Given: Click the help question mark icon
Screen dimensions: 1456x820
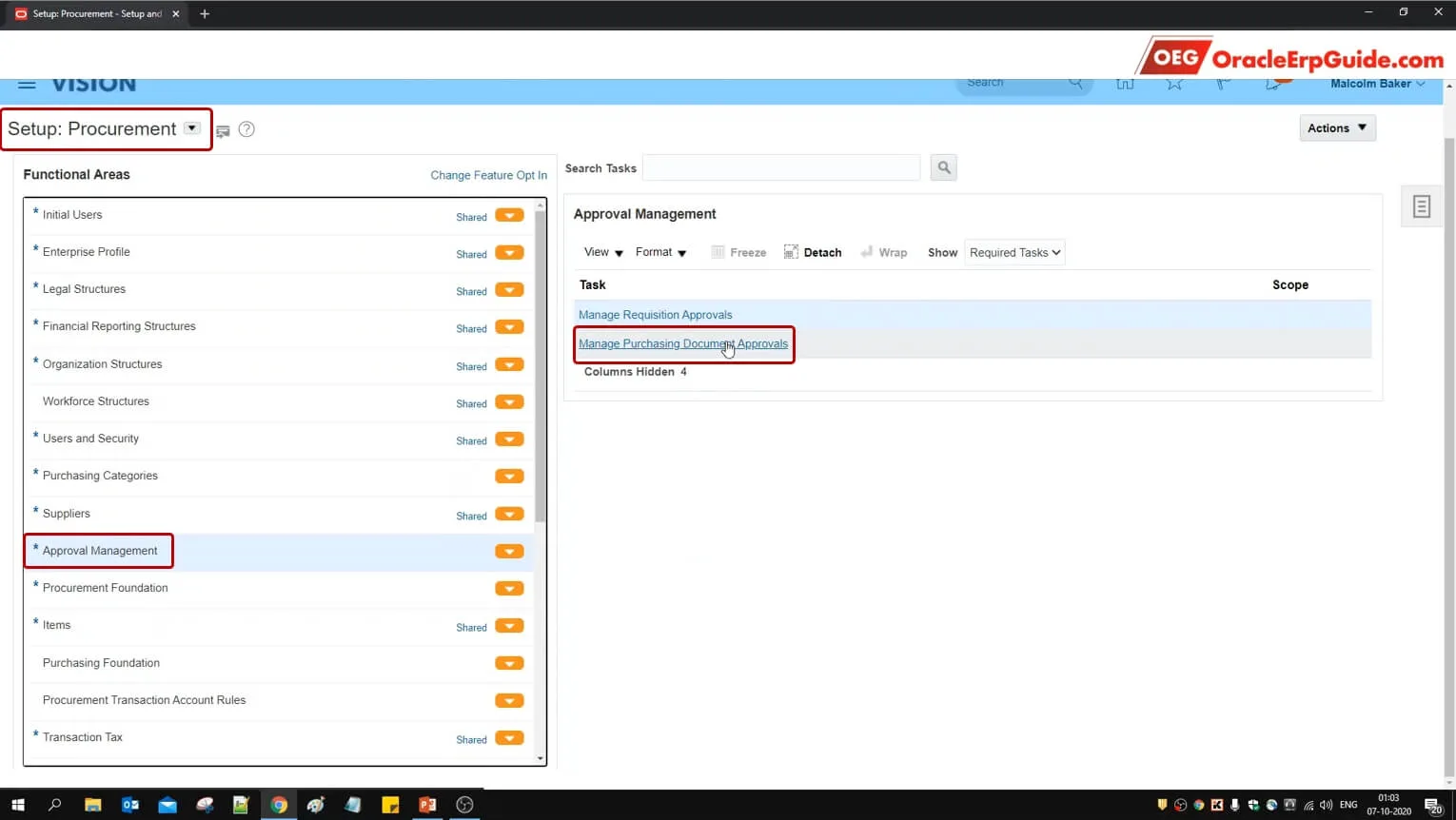Looking at the screenshot, I should 246,129.
